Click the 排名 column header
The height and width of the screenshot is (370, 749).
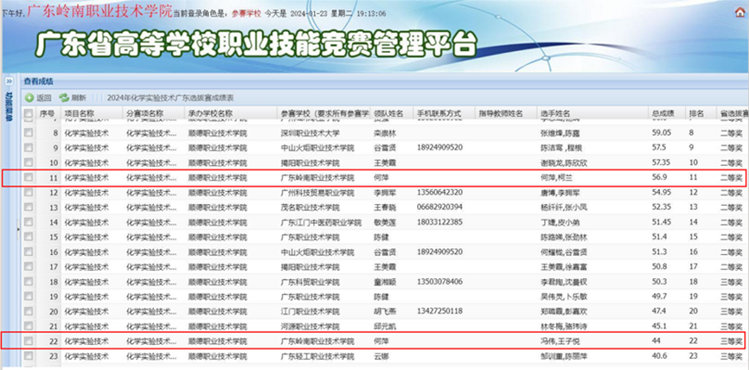[x=701, y=114]
